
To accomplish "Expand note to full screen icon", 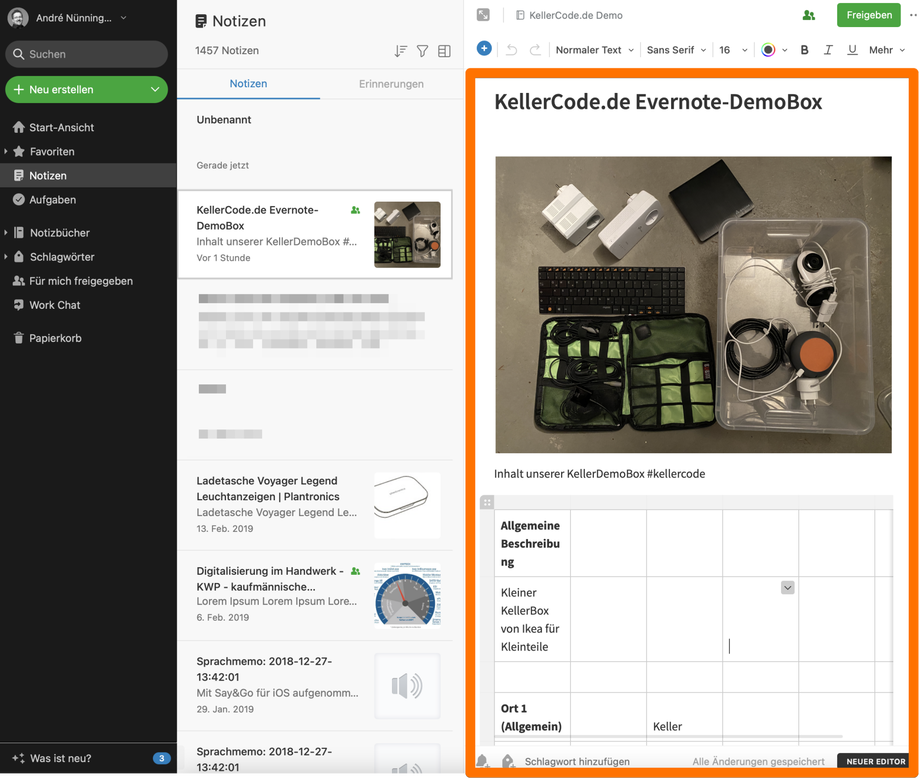I will tap(483, 15).
